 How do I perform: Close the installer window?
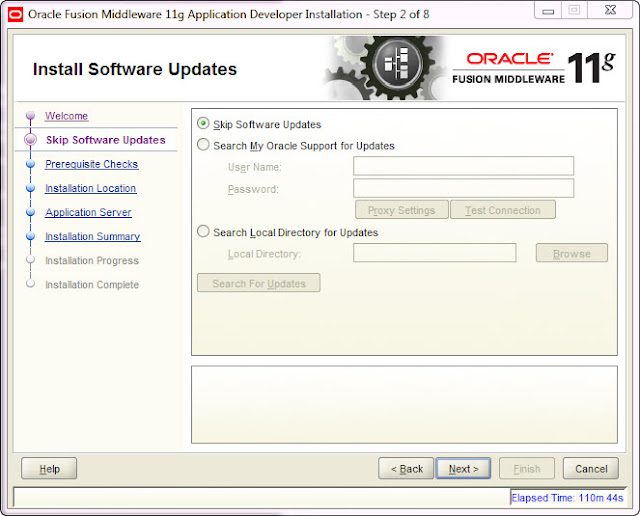[x=610, y=11]
